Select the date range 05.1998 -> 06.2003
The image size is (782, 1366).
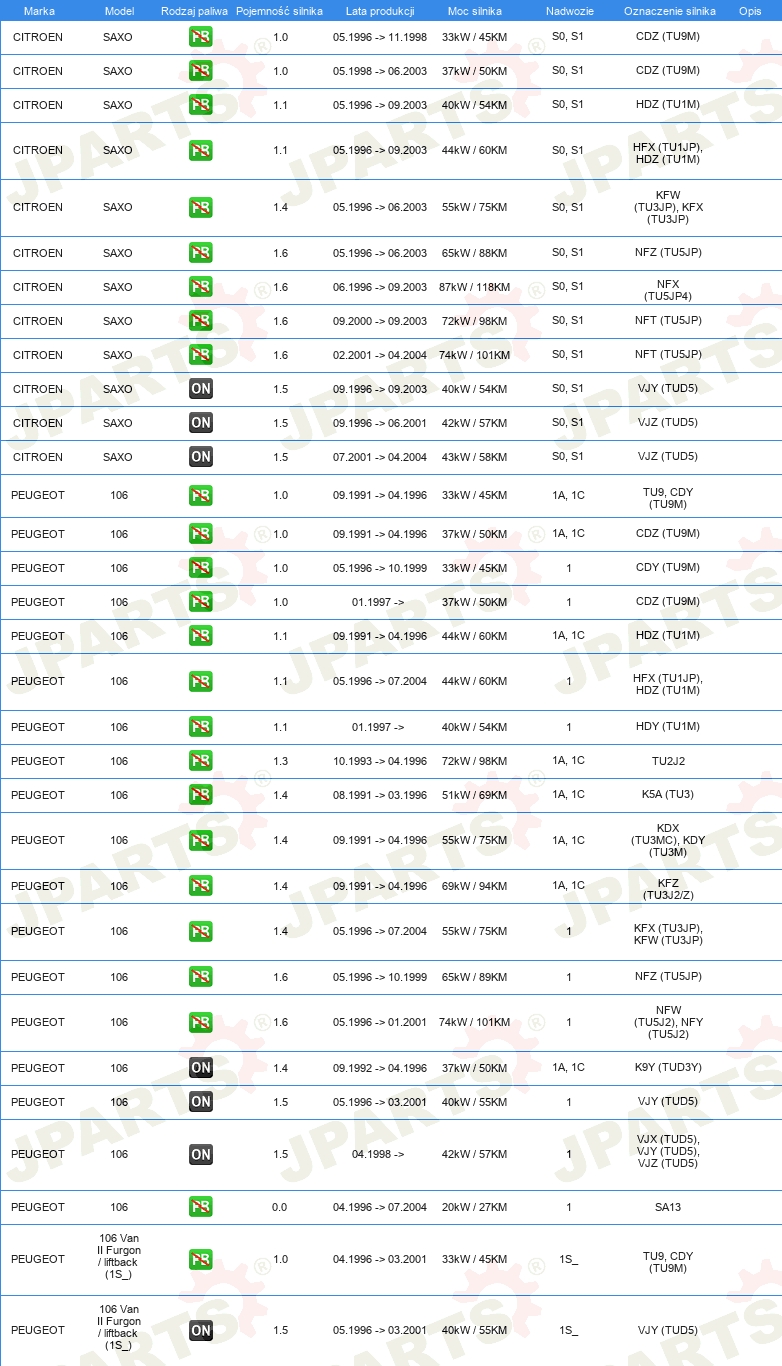[380, 71]
